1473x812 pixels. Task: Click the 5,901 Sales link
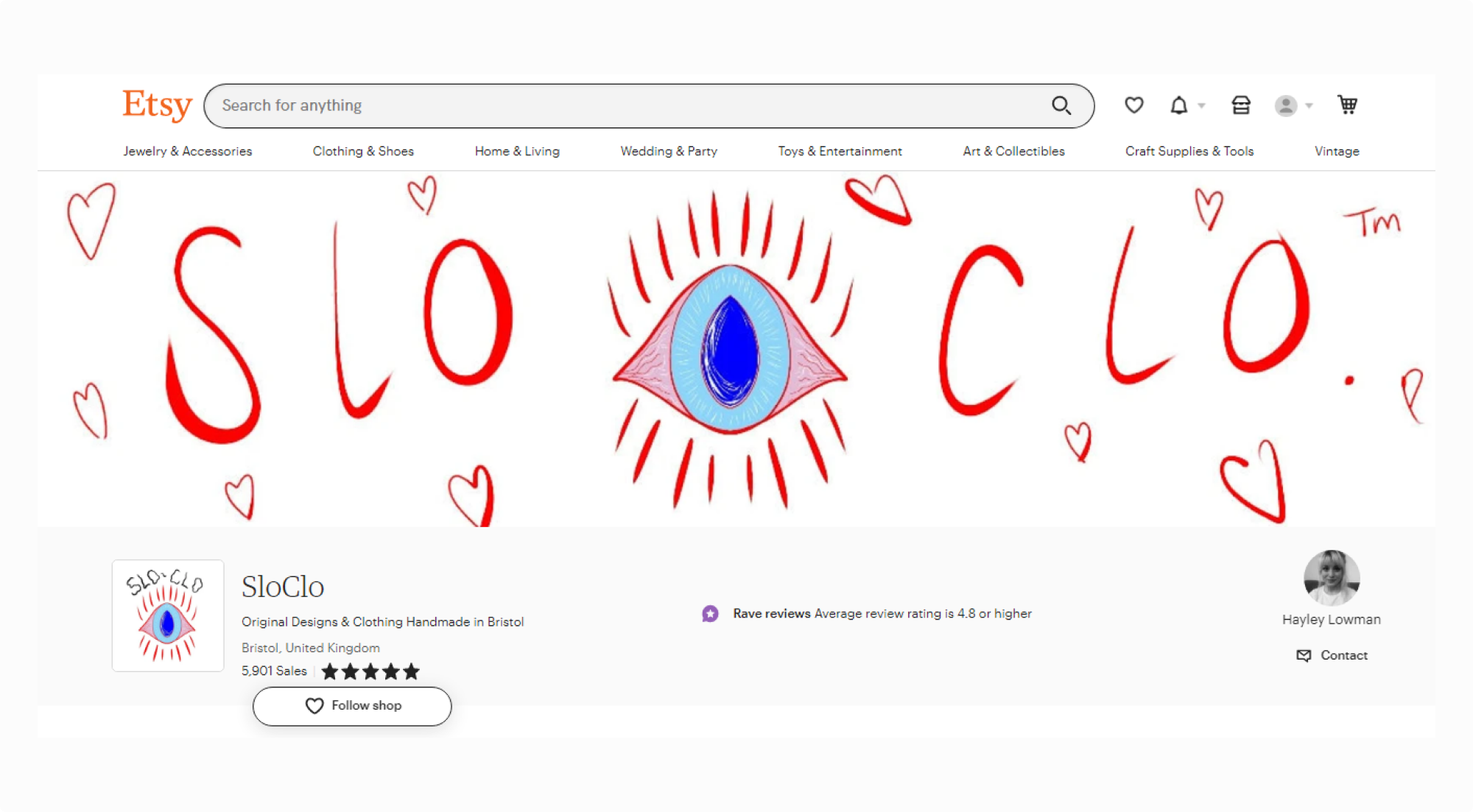click(274, 671)
